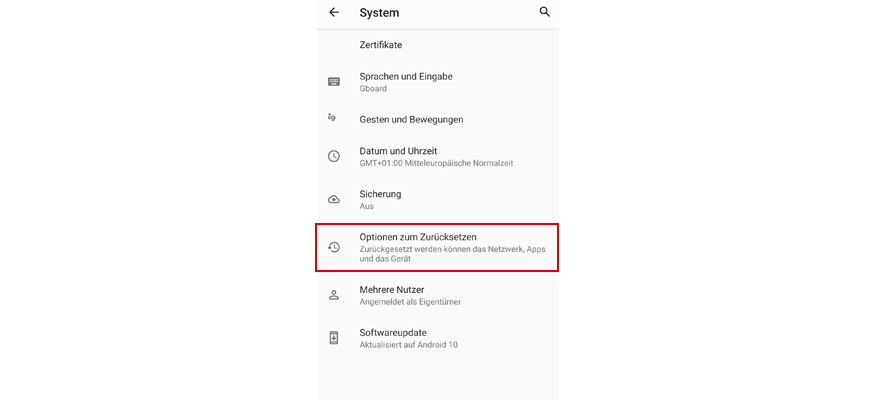Image resolution: width=879 pixels, height=400 pixels.
Task: Click the reset history icon
Action: coord(334,247)
